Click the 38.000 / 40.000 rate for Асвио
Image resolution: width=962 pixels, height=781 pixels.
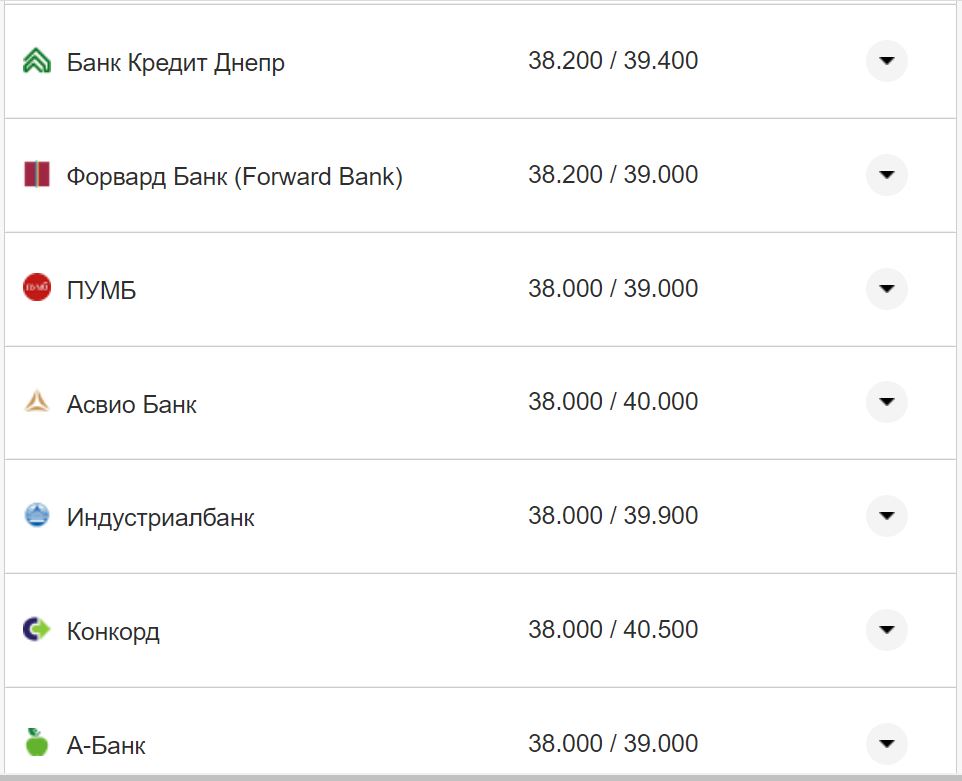pyautogui.click(x=614, y=401)
